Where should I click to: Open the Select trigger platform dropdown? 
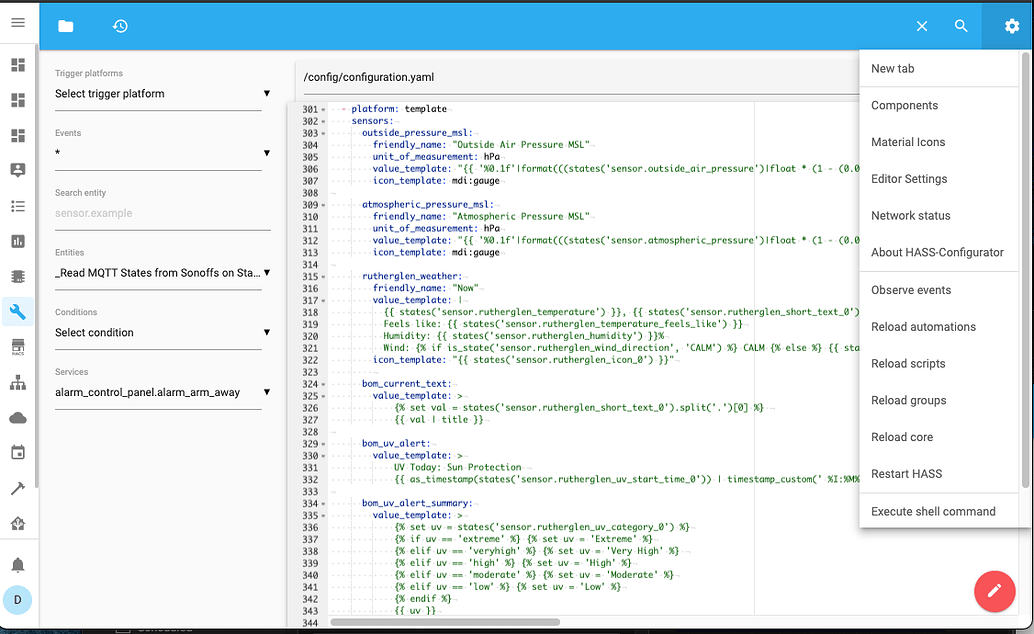point(162,93)
